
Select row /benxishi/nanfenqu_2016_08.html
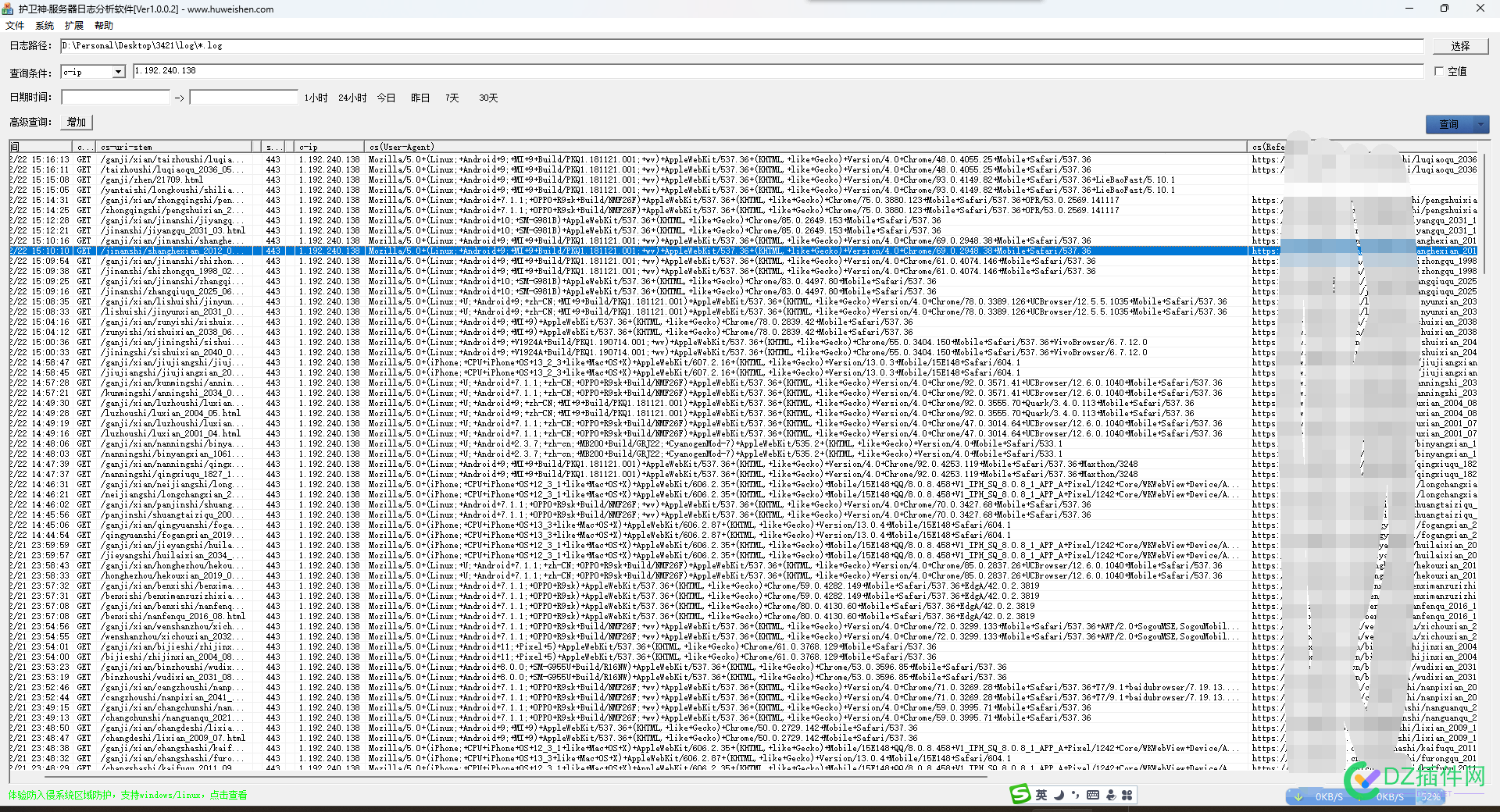(x=743, y=616)
